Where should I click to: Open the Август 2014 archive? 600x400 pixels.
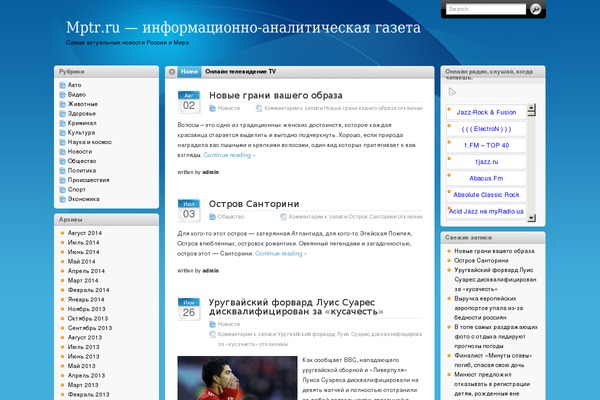click(x=85, y=233)
